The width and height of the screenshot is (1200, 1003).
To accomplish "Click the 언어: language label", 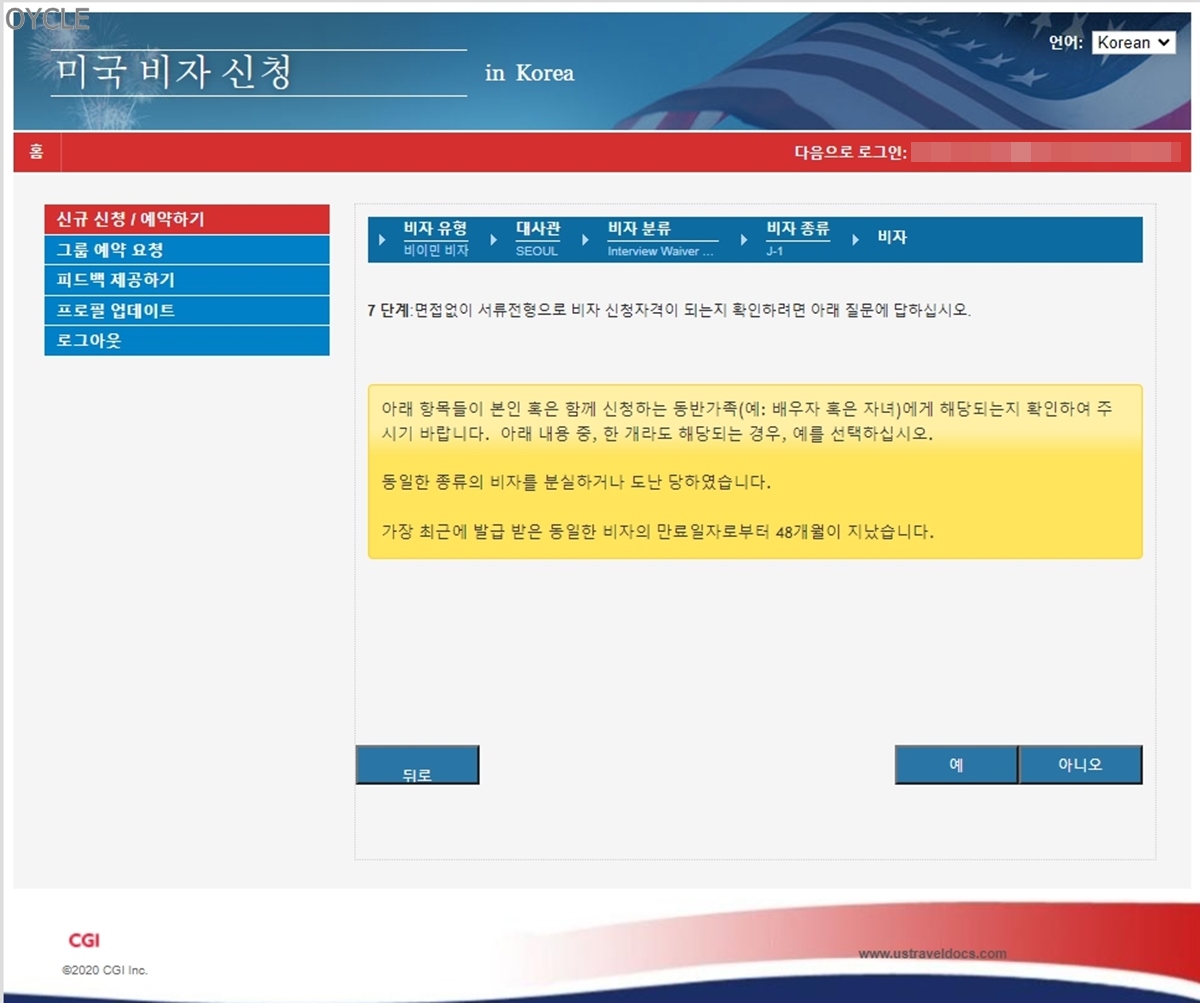I will (x=1067, y=43).
